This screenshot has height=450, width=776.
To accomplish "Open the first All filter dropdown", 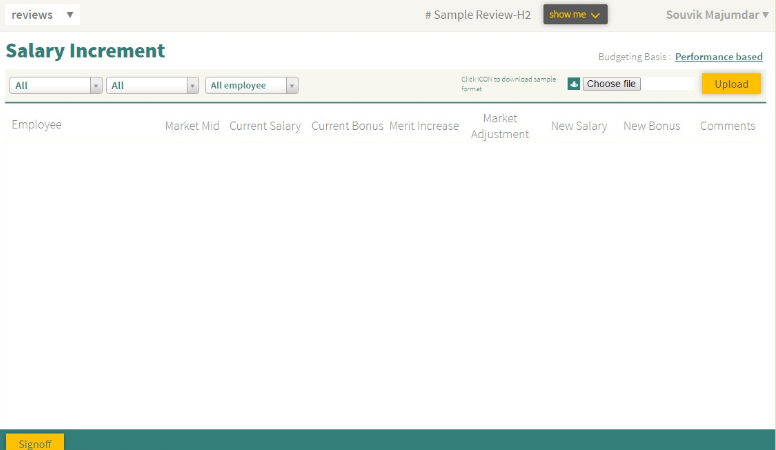I will 55,85.
